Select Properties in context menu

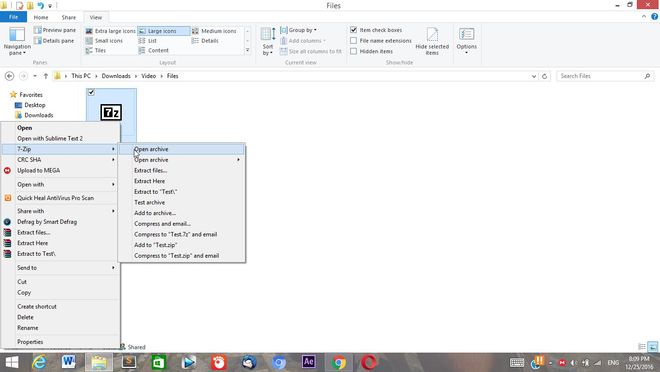[x=61, y=342]
